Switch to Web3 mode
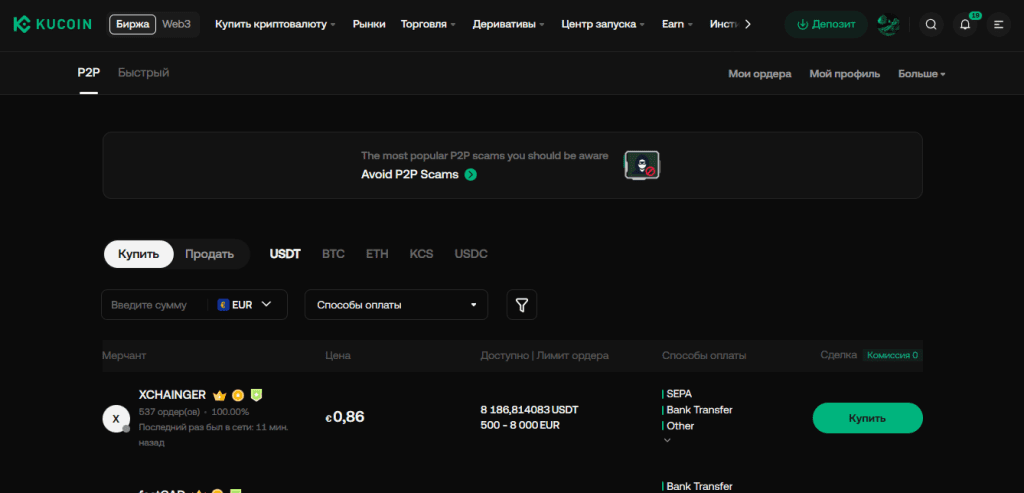This screenshot has height=493, width=1024. pos(176,25)
